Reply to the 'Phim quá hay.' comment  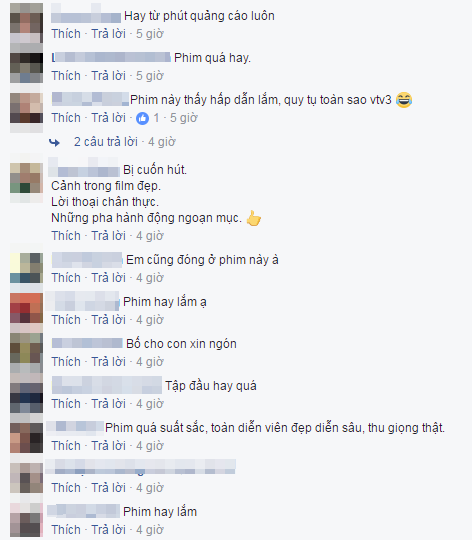(108, 76)
